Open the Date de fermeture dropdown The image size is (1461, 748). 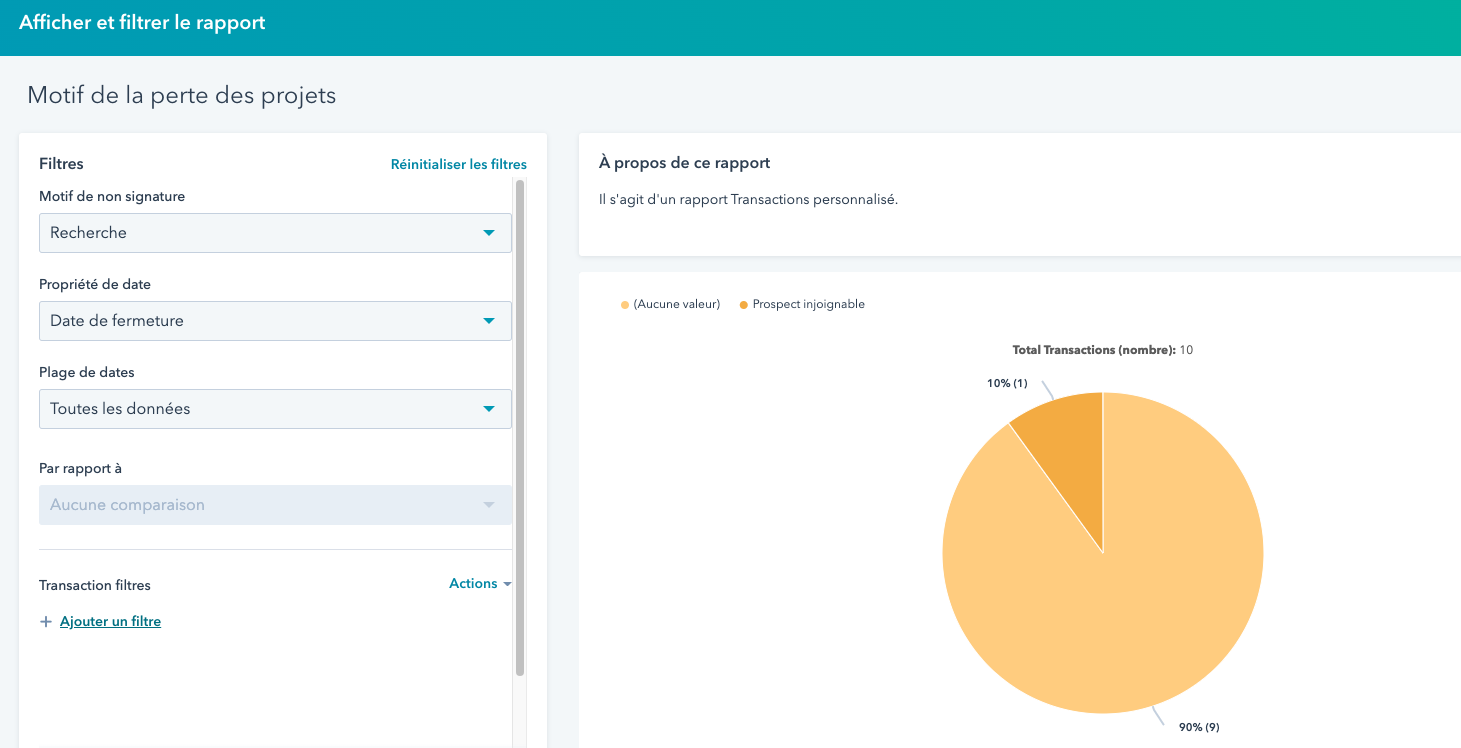coord(275,321)
